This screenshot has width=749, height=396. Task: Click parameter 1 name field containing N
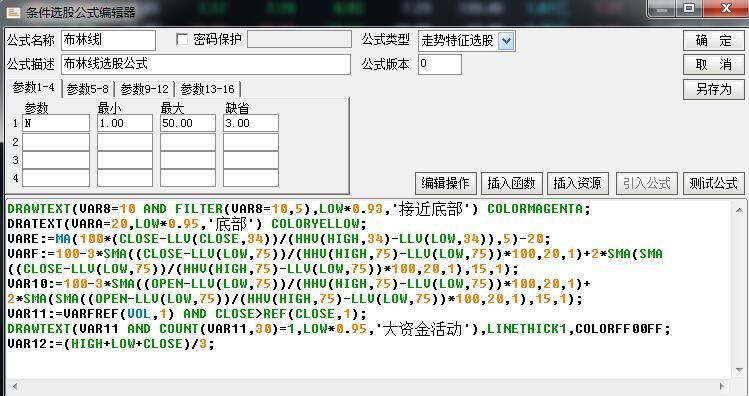click(x=56, y=123)
